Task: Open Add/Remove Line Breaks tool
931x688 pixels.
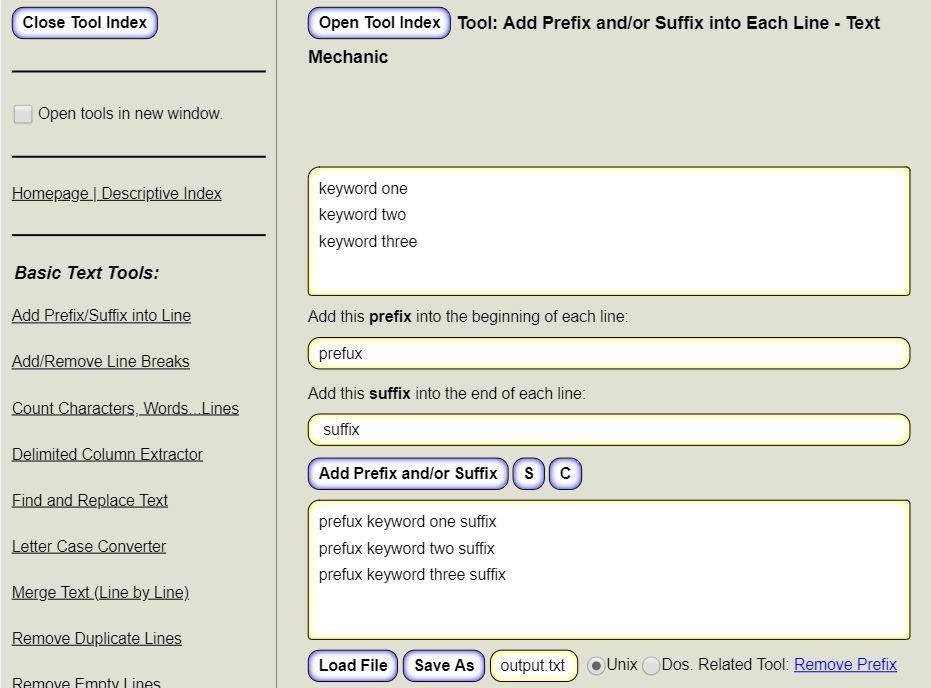Action: click(x=100, y=362)
